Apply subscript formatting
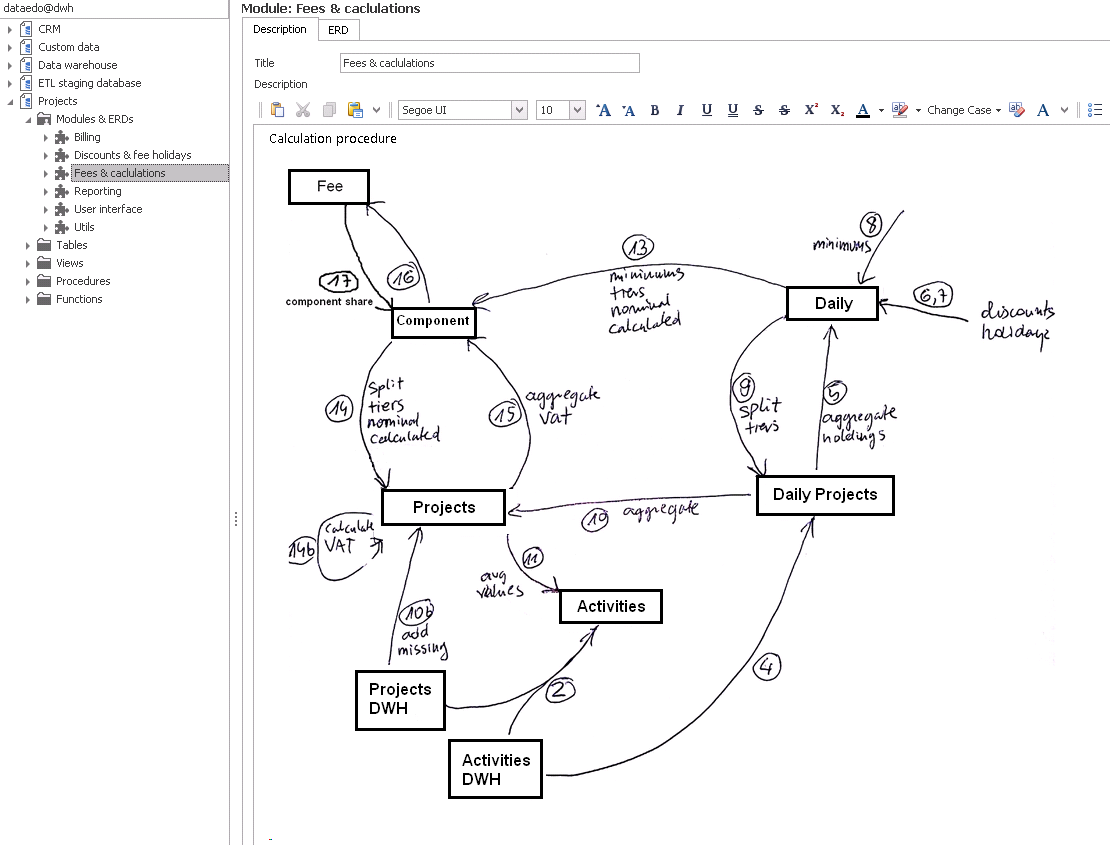The image size is (1110, 845). [837, 110]
